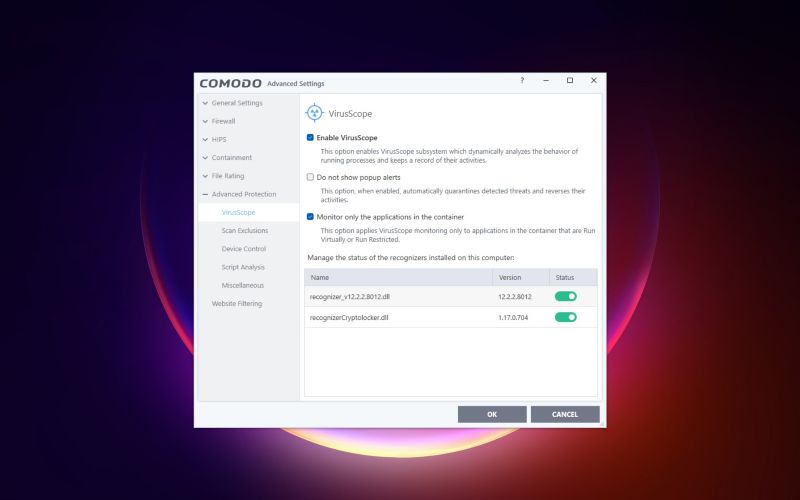Click the Firewall label

pos(223,121)
